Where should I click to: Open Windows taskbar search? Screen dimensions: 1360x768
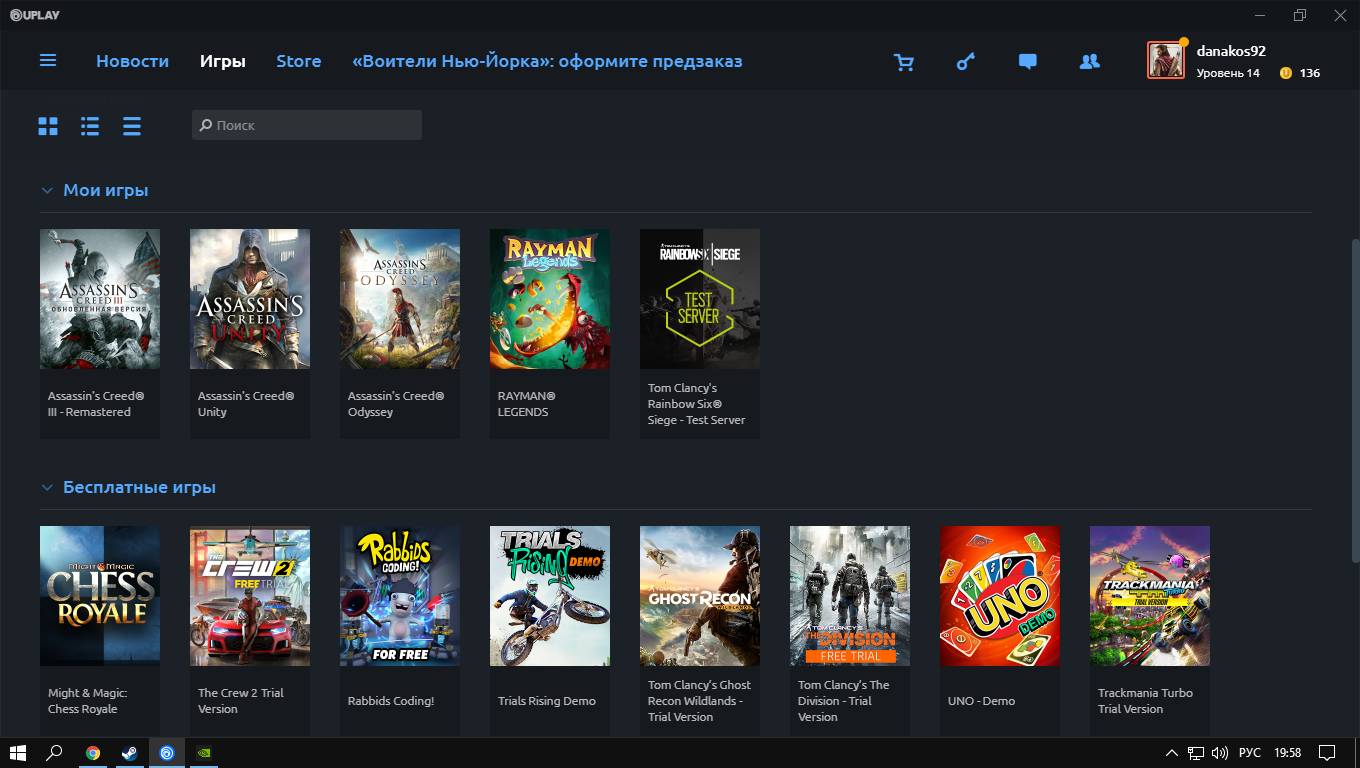point(55,752)
